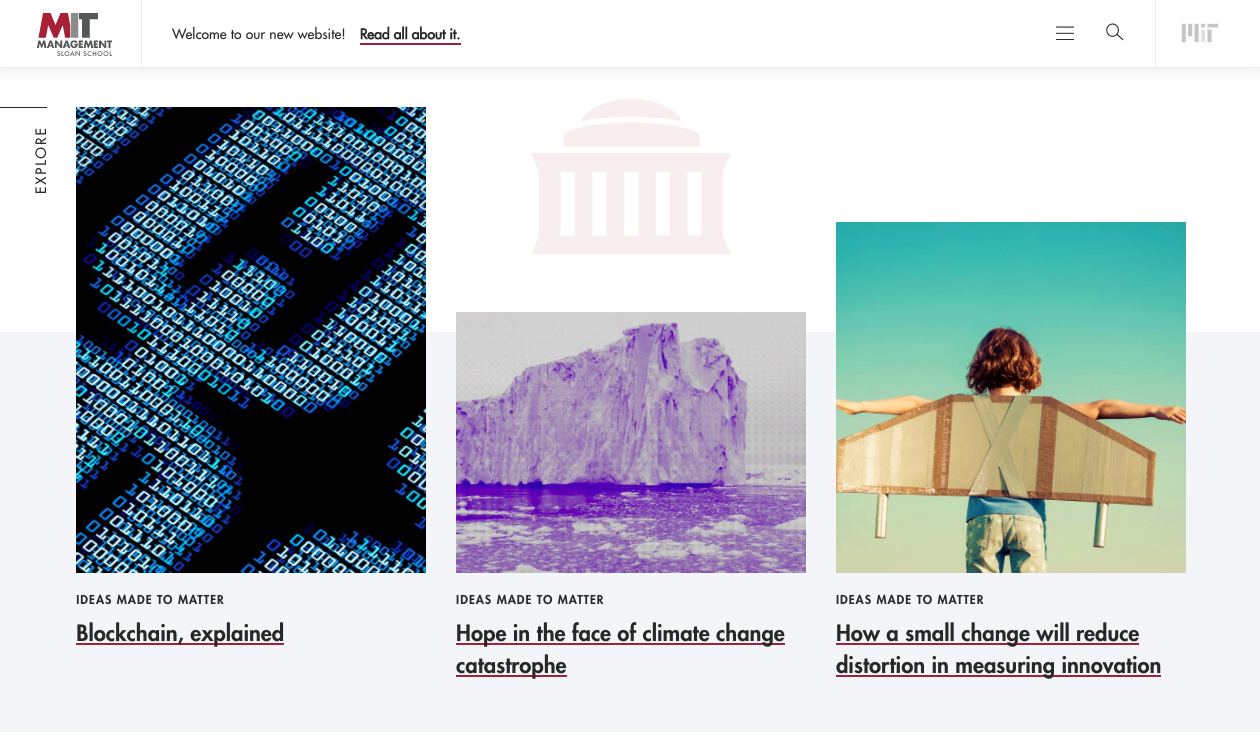
Task: Click "distortion in measuring innovation" headline line
Action: [x=998, y=665]
